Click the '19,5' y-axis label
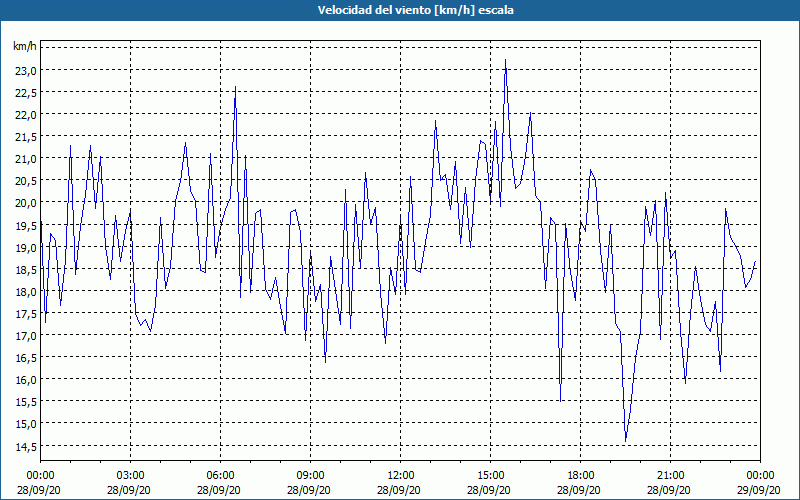Viewport: 800px width, 500px height. coord(27,225)
